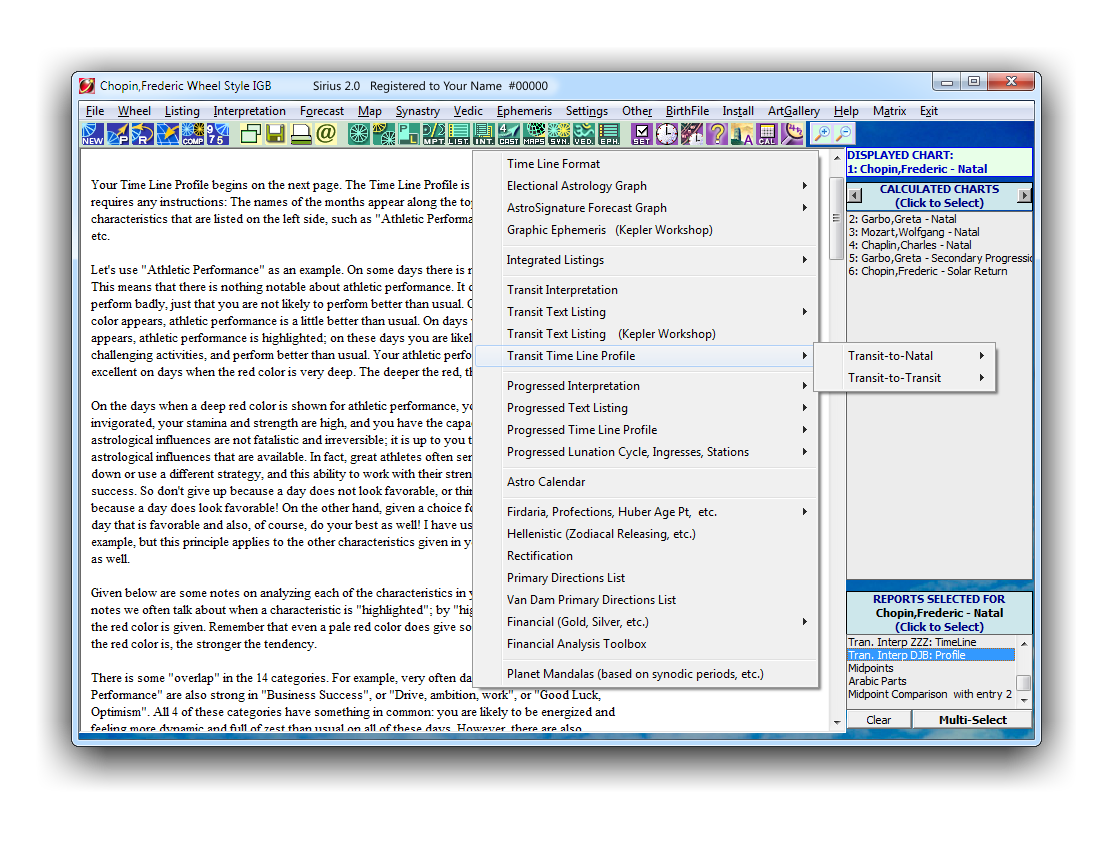
Task: Click the return chart R icon
Action: coord(142,133)
